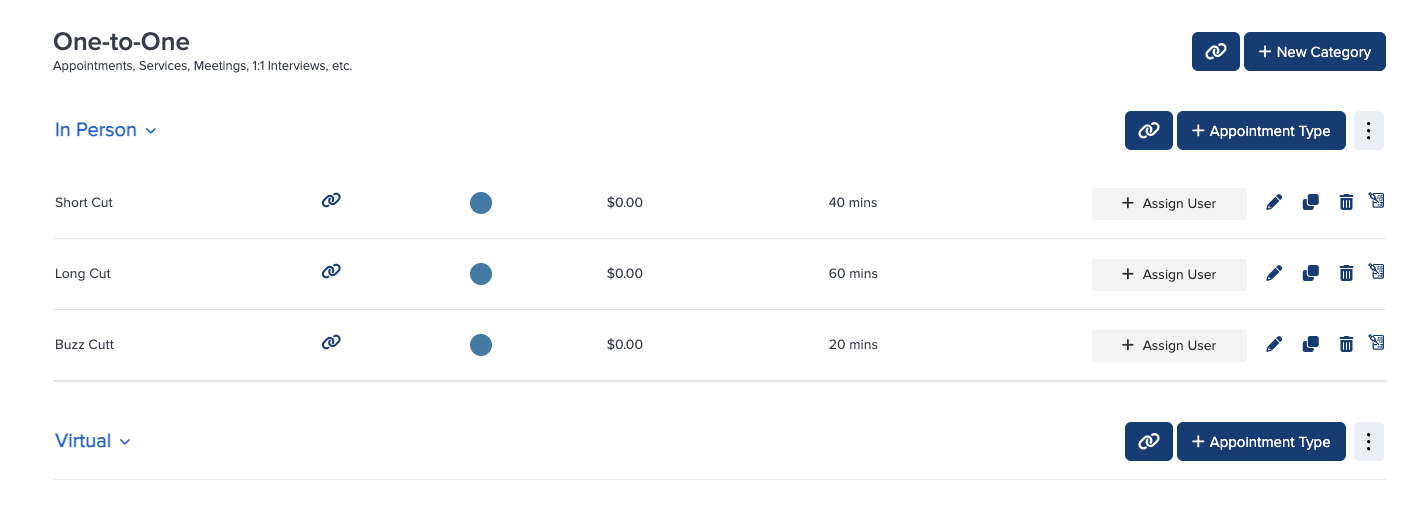The image size is (1414, 516).
Task: Copy the Buzz Cutt booking link icon
Action: tap(331, 342)
